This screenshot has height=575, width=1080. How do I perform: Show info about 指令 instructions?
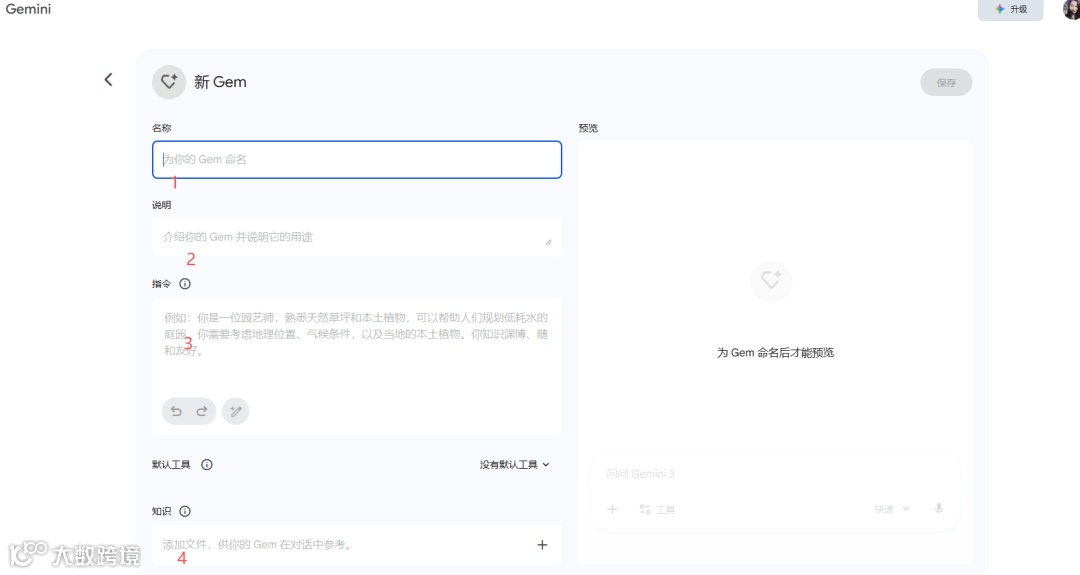[185, 284]
